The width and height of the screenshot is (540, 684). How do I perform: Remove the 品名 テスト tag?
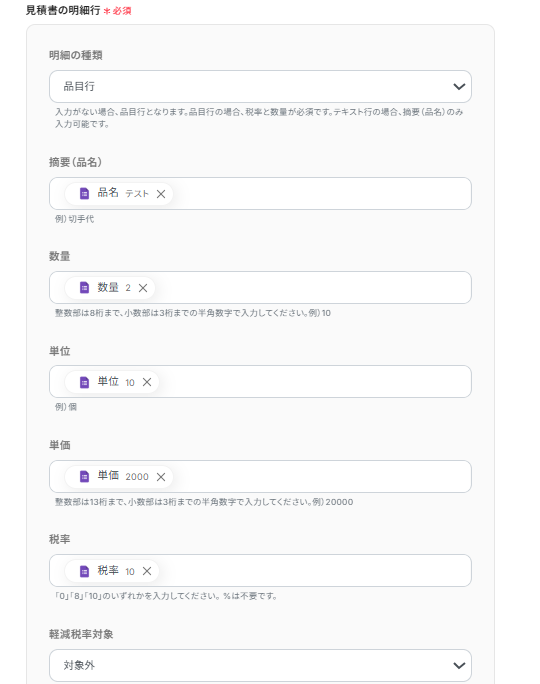click(161, 194)
